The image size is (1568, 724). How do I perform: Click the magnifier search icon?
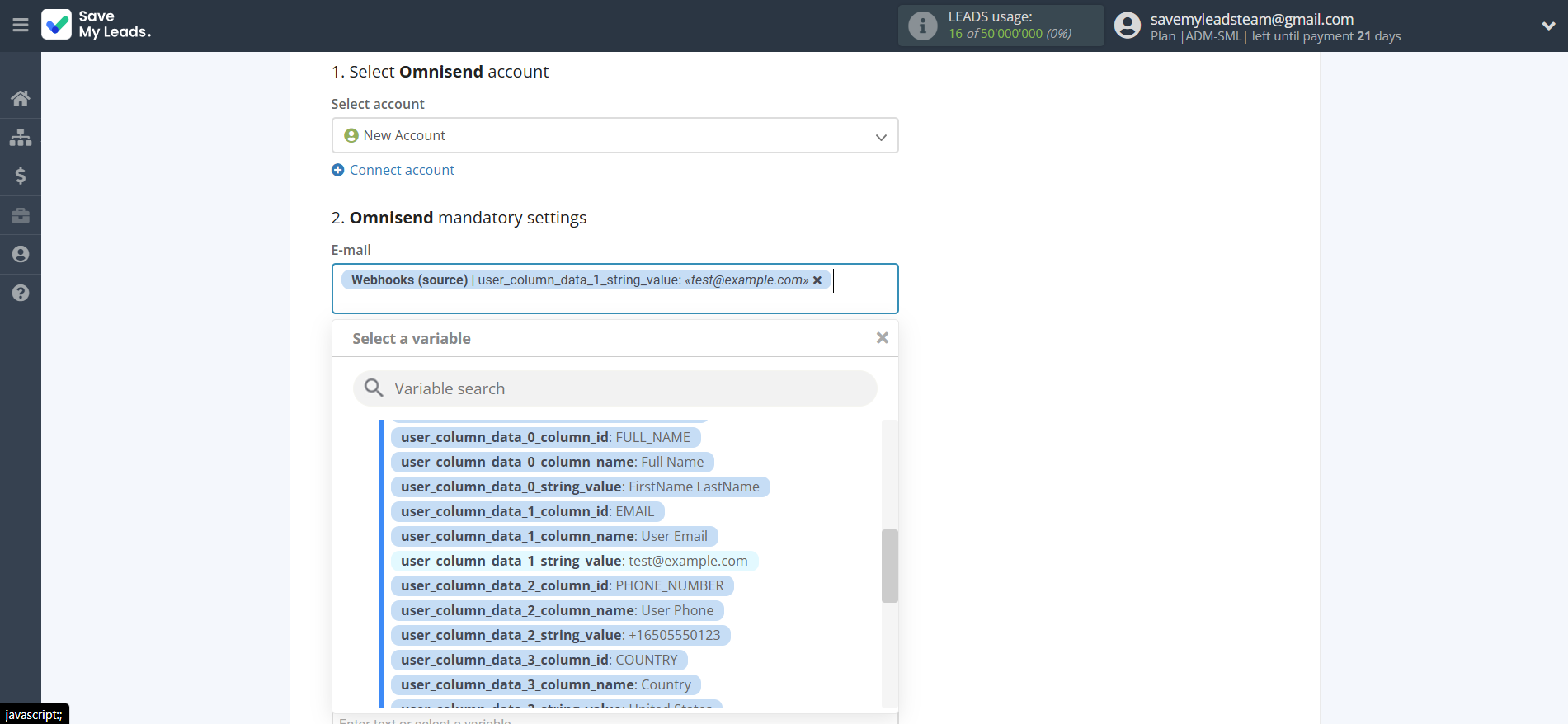click(x=374, y=388)
